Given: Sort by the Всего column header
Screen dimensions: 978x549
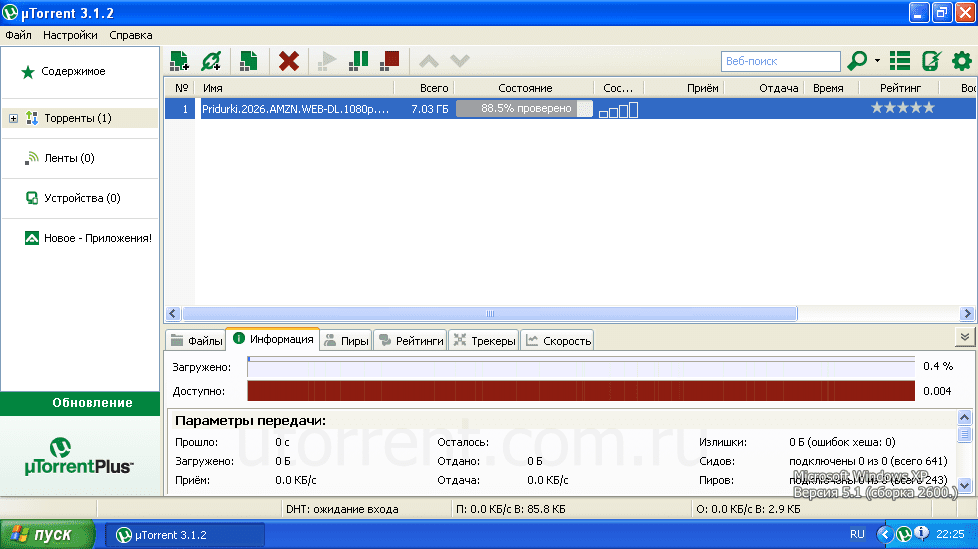Looking at the screenshot, I should (x=424, y=88).
